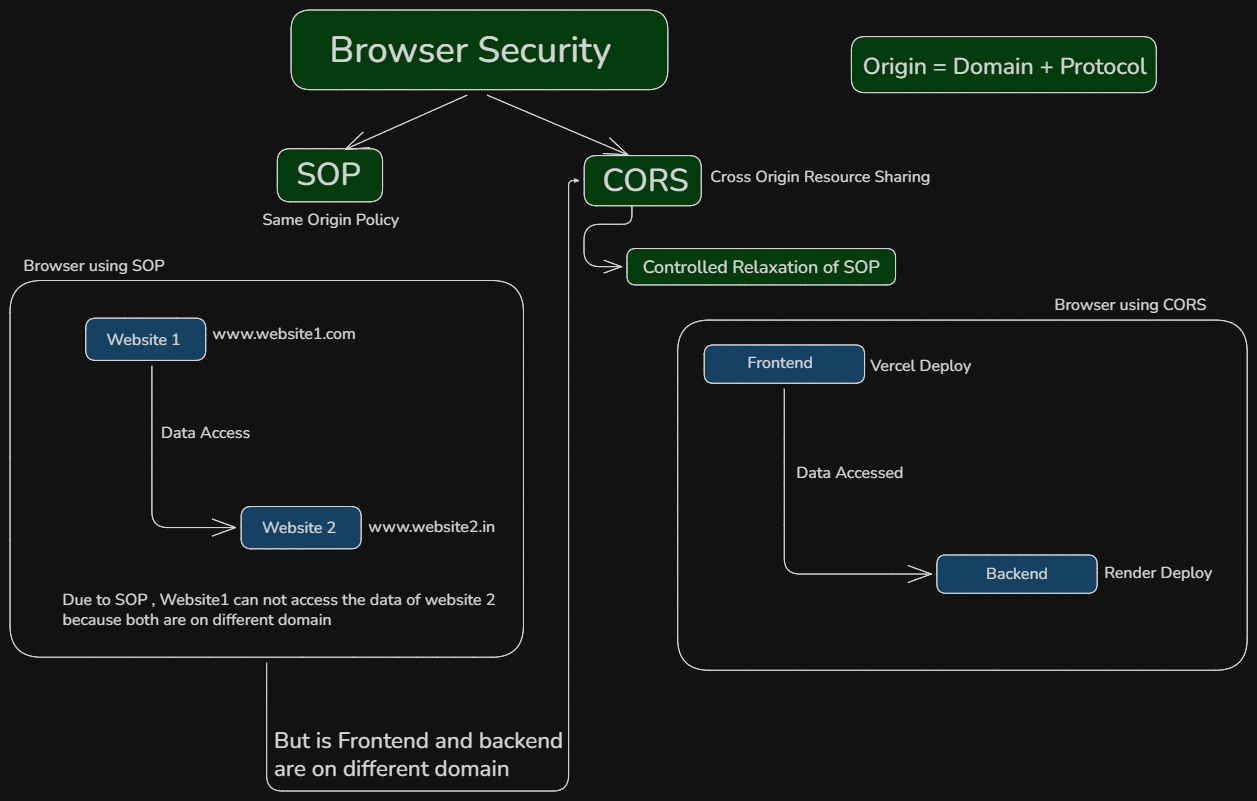Viewport: 1257px width, 801px height.
Task: Click the Browser using SOP heading
Action: click(x=94, y=266)
